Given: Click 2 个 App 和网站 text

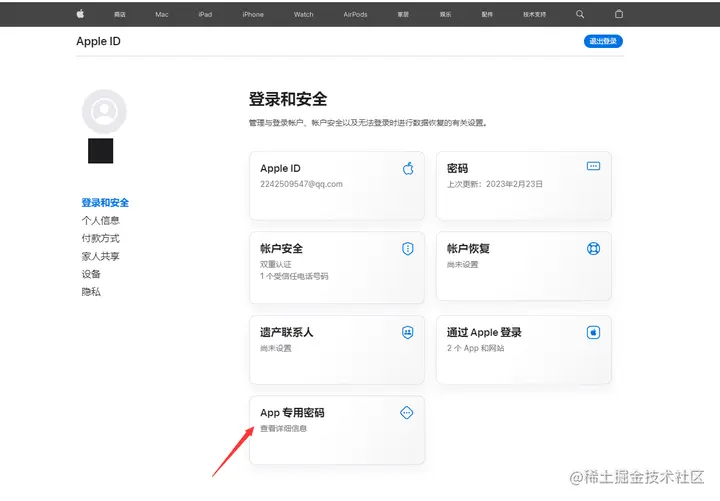Looking at the screenshot, I should tap(475, 349).
